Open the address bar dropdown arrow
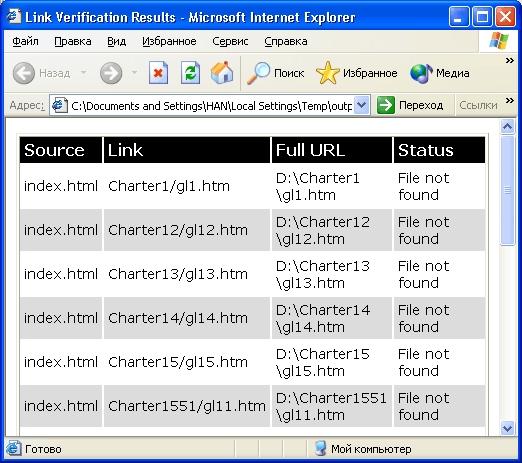This screenshot has height=463, width=522. [361, 105]
